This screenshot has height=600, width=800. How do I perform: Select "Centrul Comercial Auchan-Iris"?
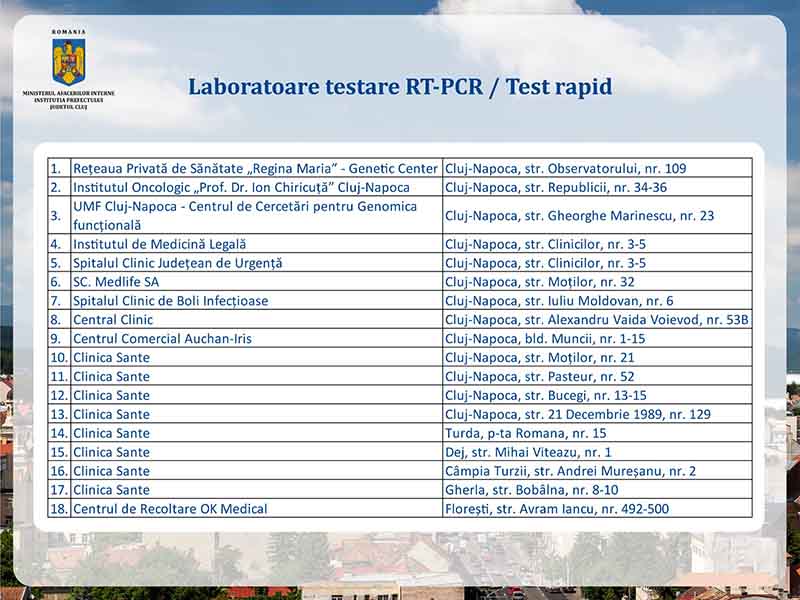162,339
